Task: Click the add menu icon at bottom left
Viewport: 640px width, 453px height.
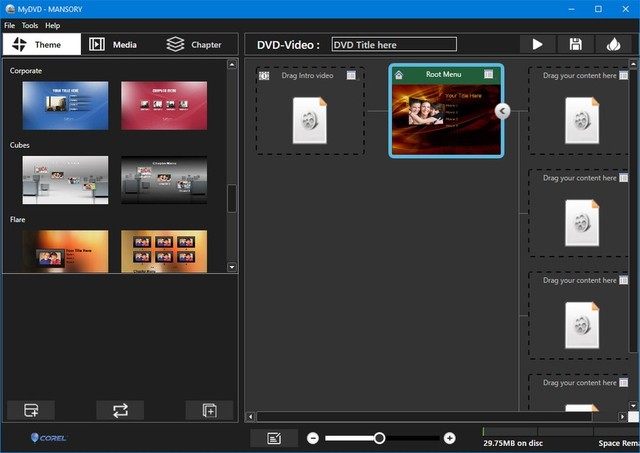Action: click(x=31, y=410)
